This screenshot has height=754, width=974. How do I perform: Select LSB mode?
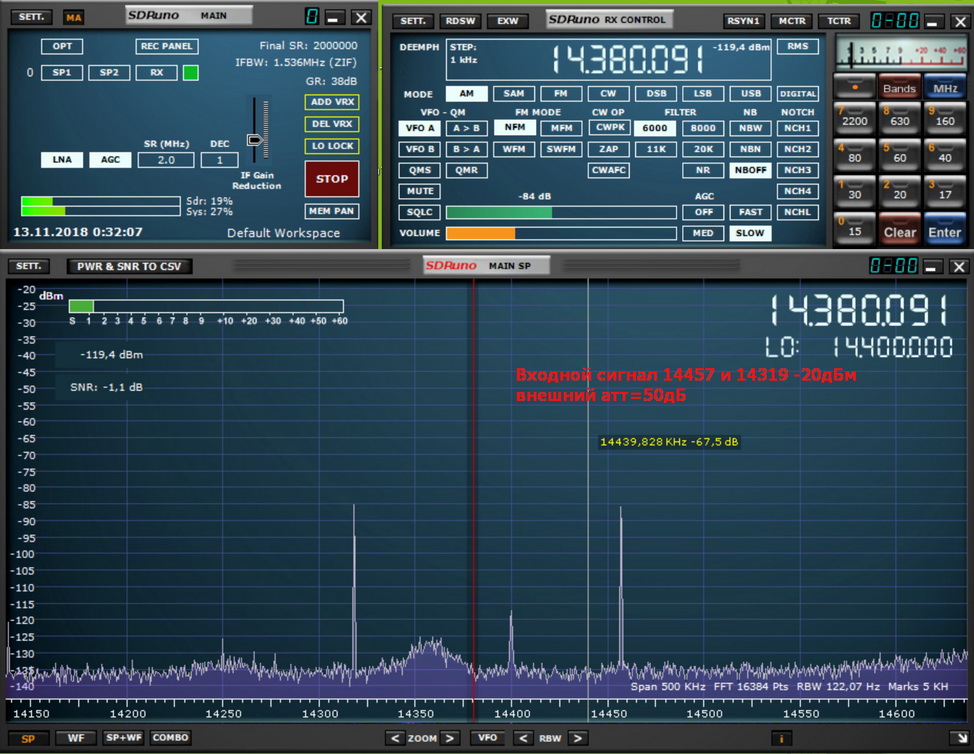[703, 94]
